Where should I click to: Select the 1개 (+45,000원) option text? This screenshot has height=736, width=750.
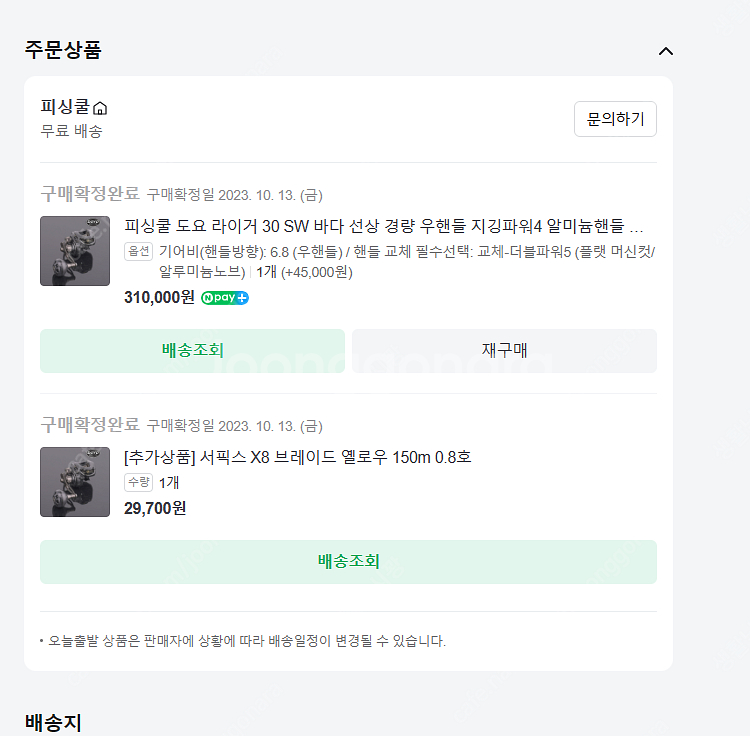(x=304, y=272)
